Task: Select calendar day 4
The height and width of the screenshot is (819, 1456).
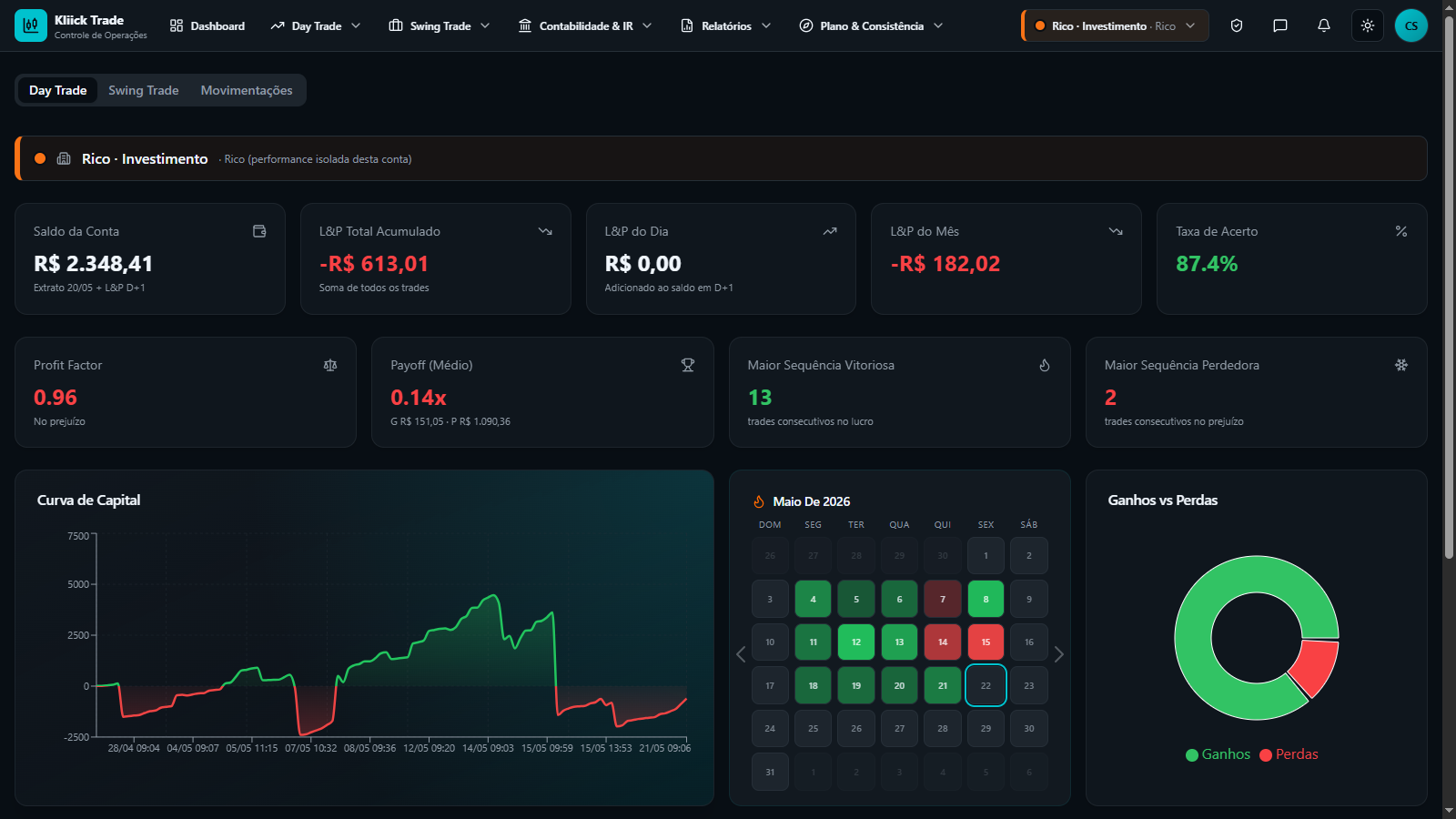Action: pos(813,599)
